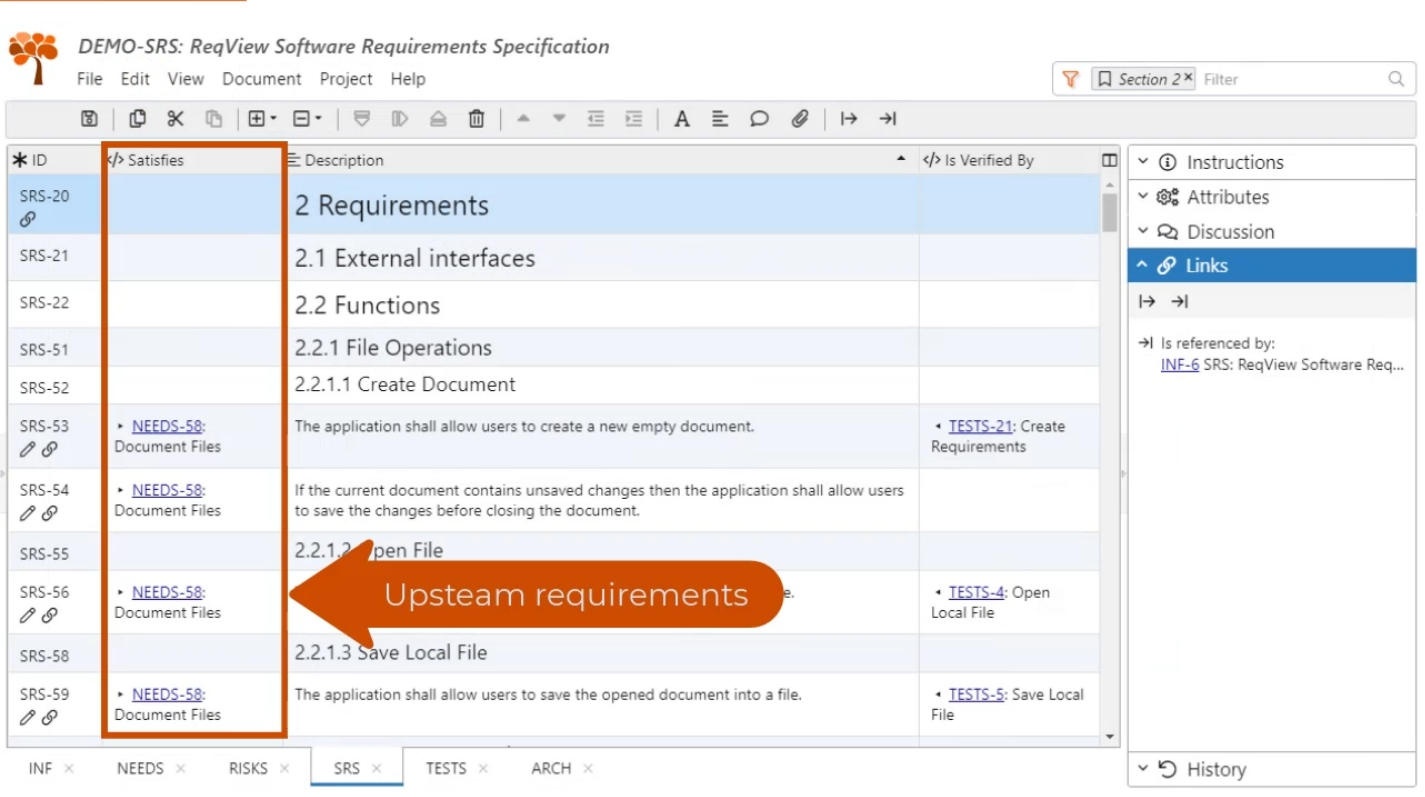Click the link icon in SRS-20 row
The width and height of the screenshot is (1425, 797).
[28, 219]
